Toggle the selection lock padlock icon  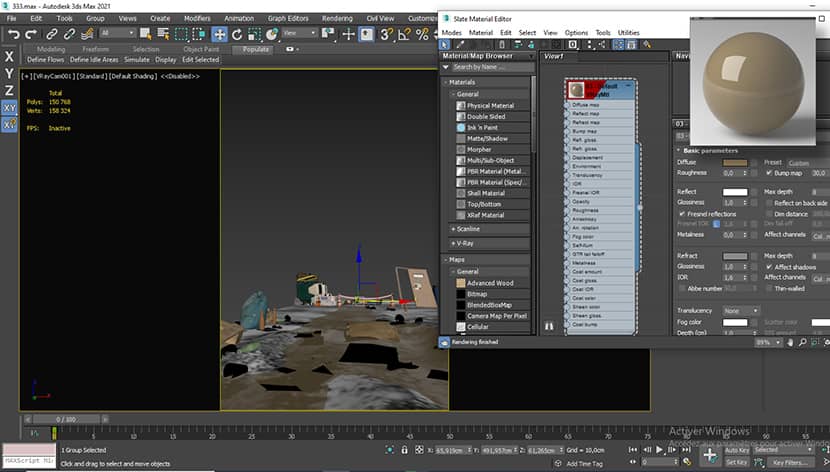pos(404,450)
